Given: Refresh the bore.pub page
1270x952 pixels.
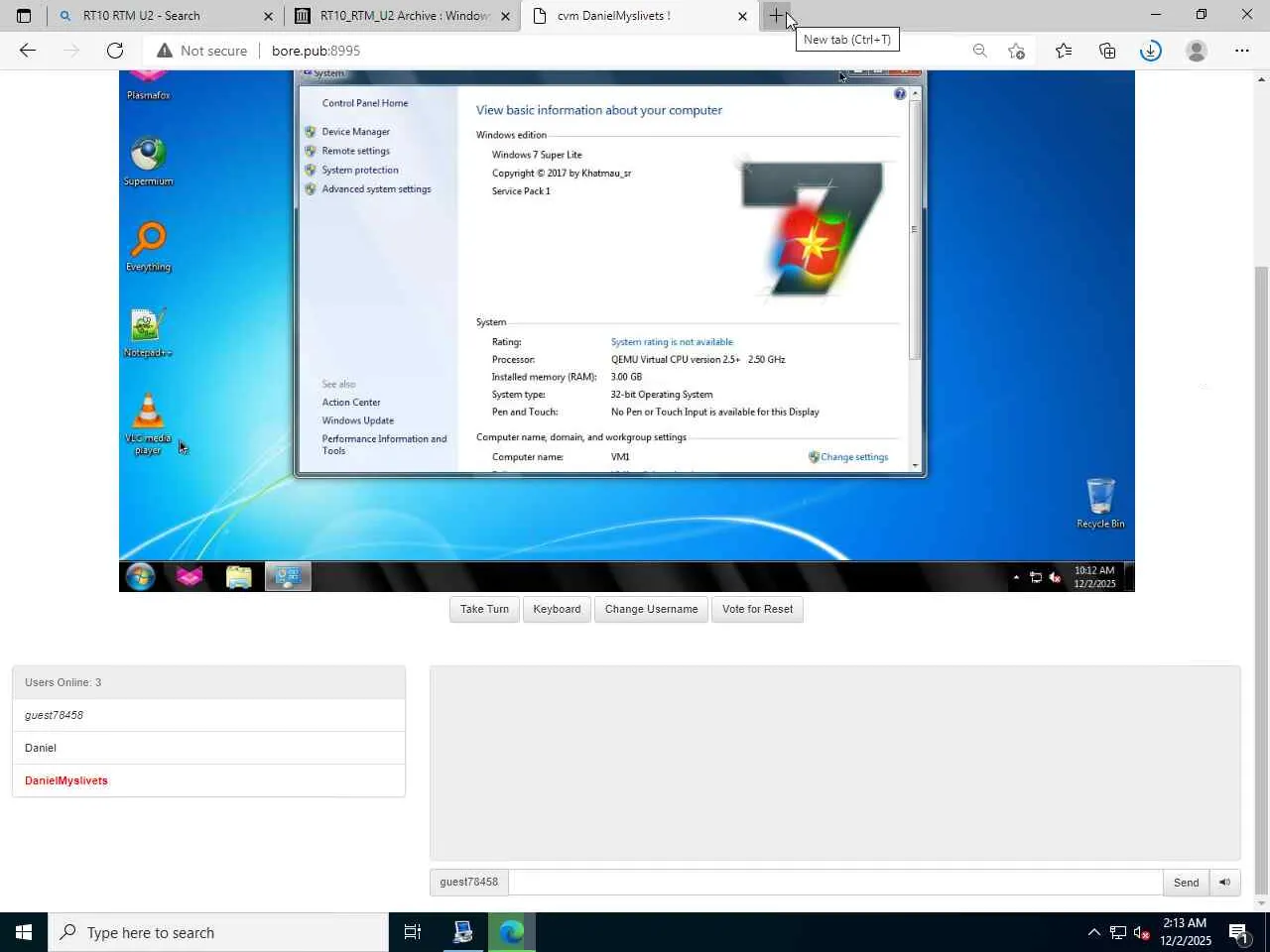Looking at the screenshot, I should tap(115, 51).
